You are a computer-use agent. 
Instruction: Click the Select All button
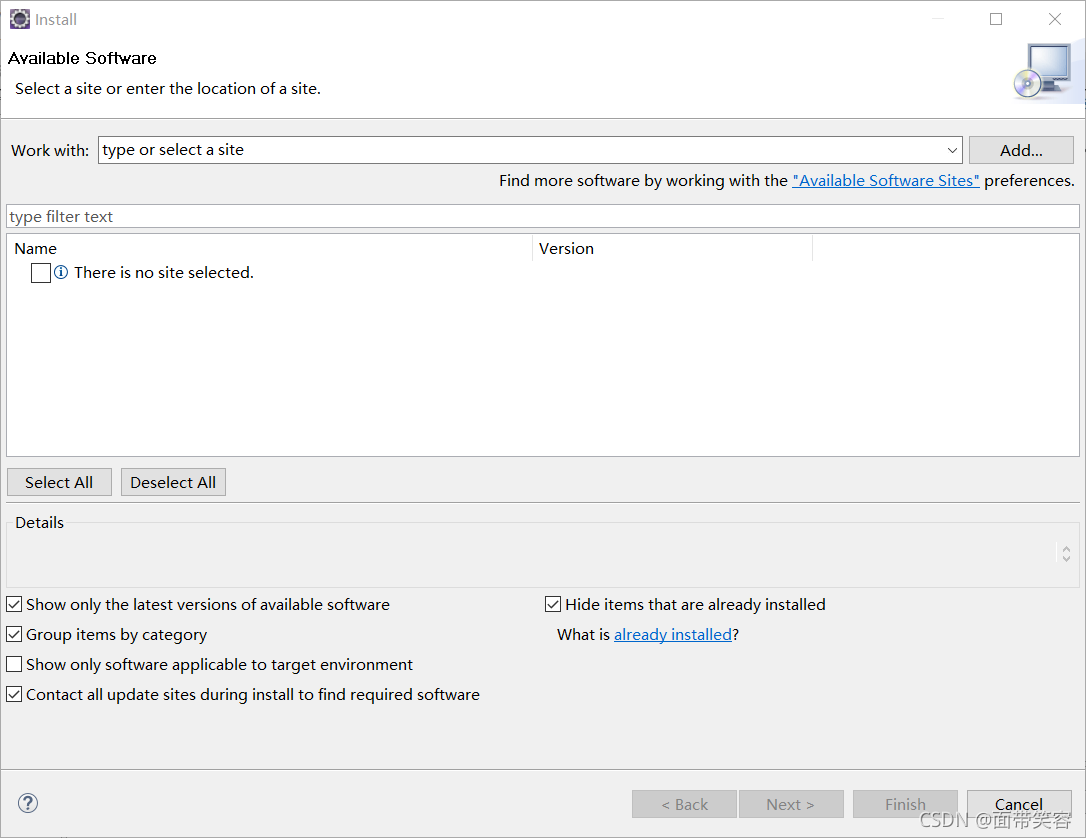point(59,482)
